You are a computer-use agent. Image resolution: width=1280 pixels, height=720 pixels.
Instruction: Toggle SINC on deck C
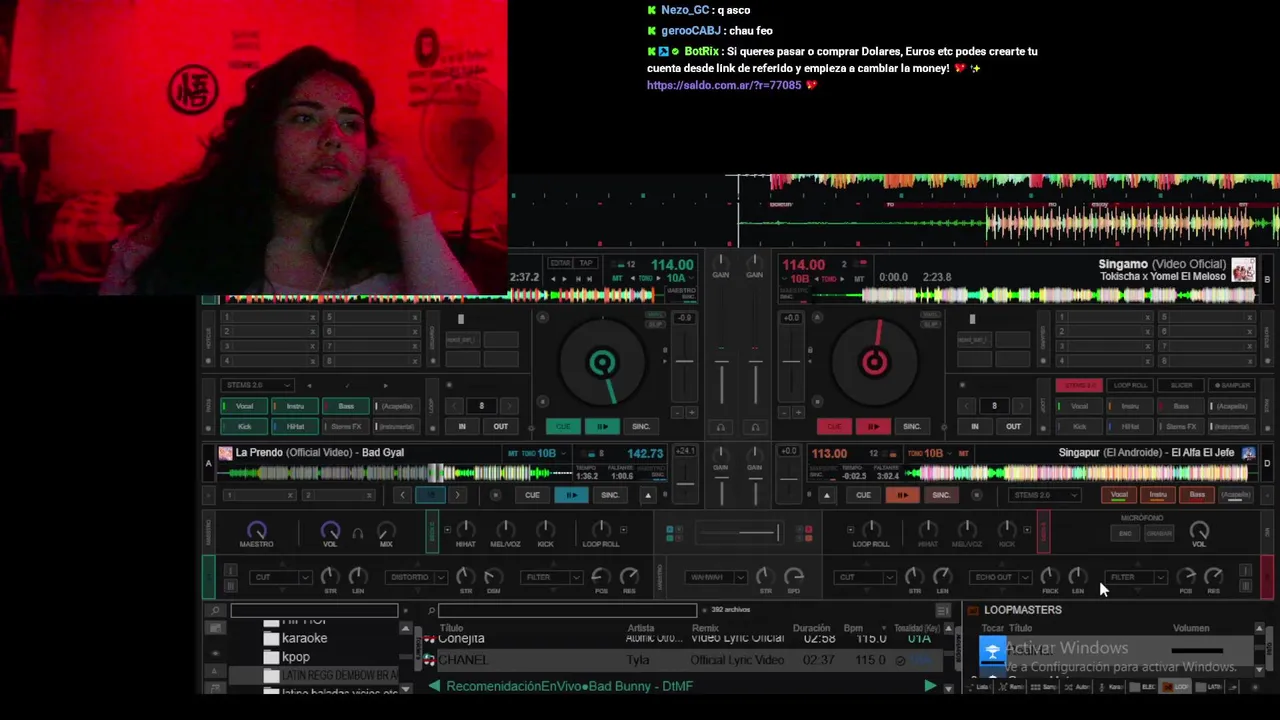[610, 495]
